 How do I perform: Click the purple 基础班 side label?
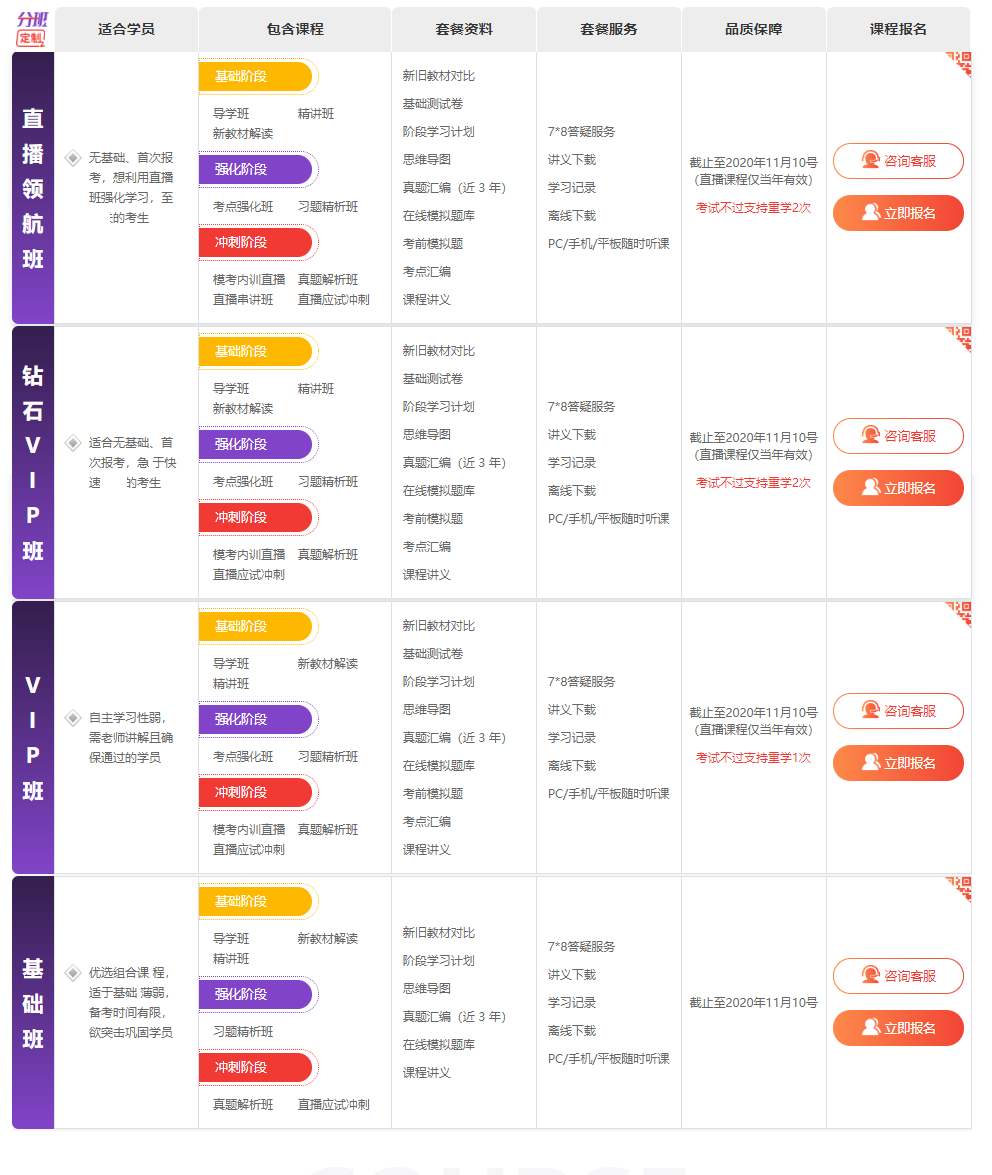pos(33,1003)
